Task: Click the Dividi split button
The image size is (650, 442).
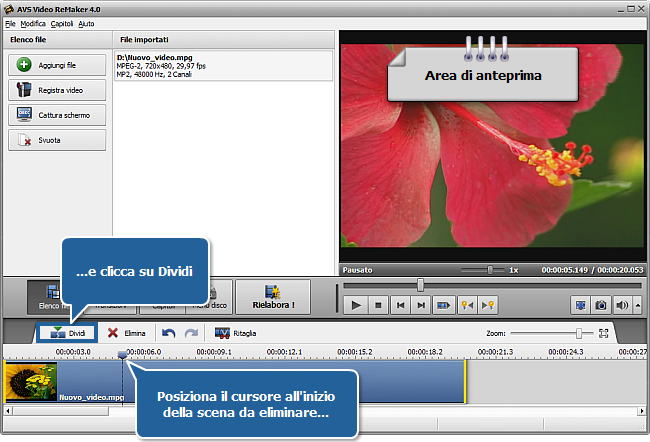Action: pos(67,333)
